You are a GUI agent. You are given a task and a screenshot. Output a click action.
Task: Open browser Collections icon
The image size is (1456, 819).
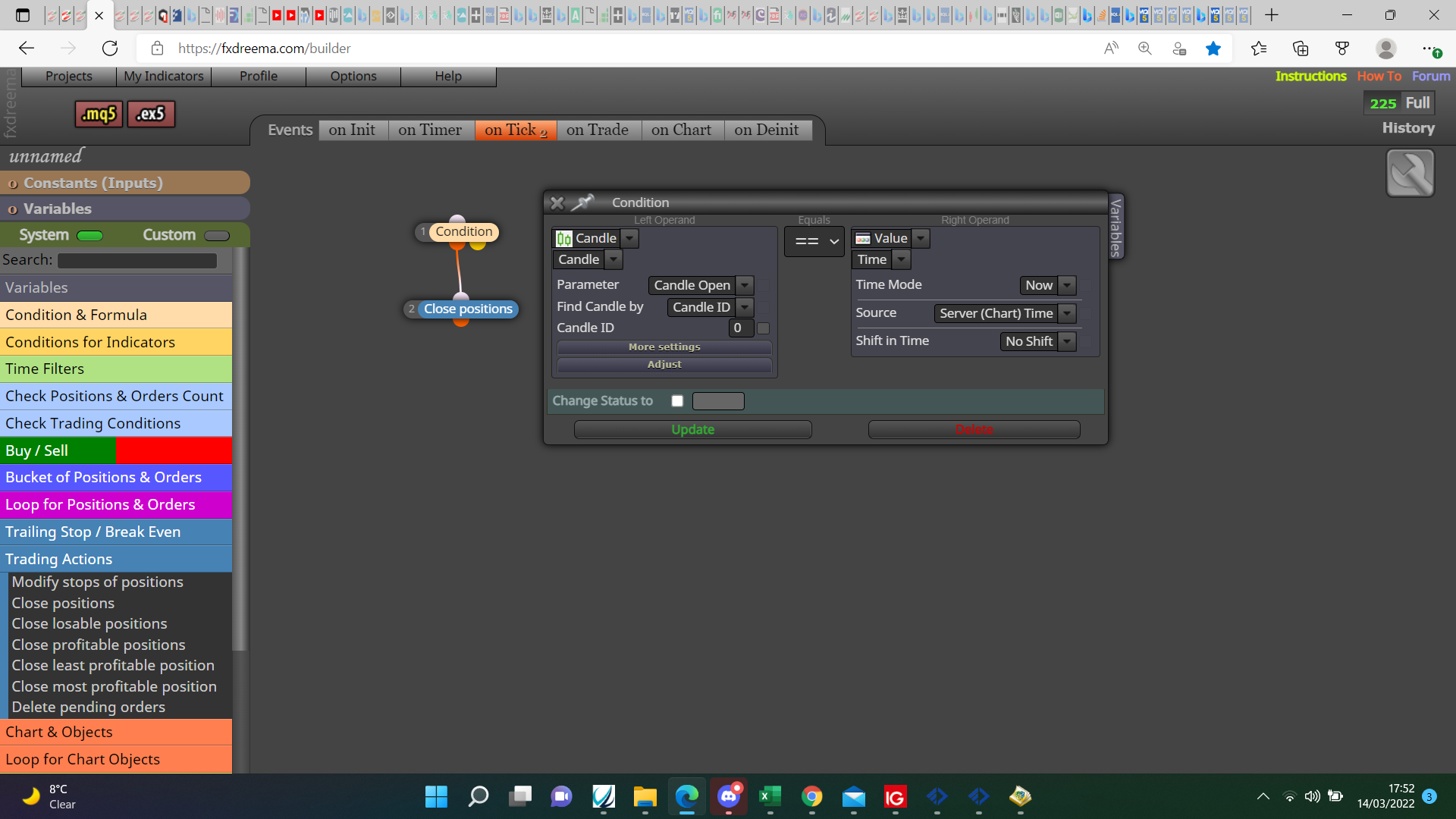pyautogui.click(x=1301, y=49)
